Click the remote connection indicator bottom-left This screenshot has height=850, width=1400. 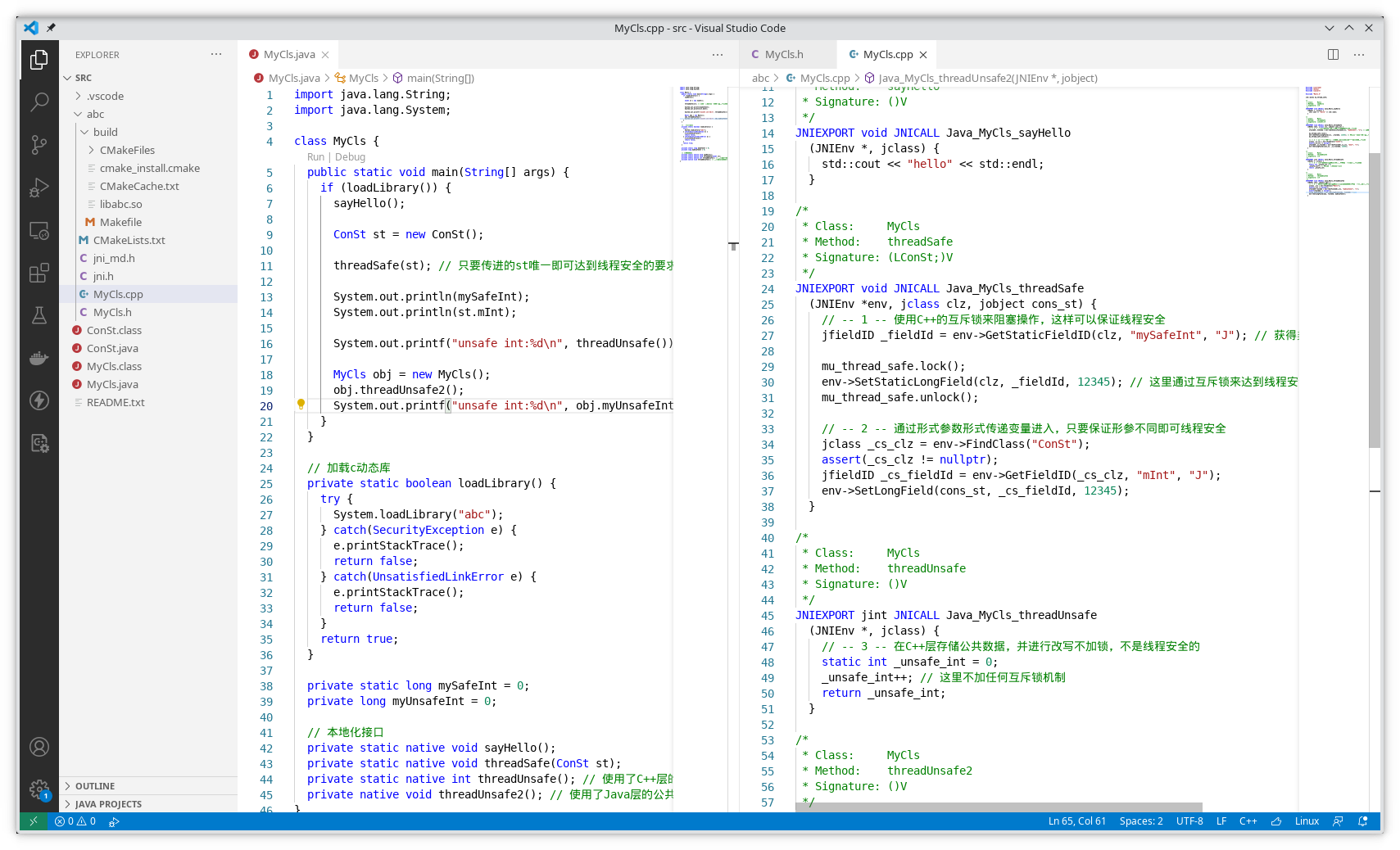click(x=34, y=821)
